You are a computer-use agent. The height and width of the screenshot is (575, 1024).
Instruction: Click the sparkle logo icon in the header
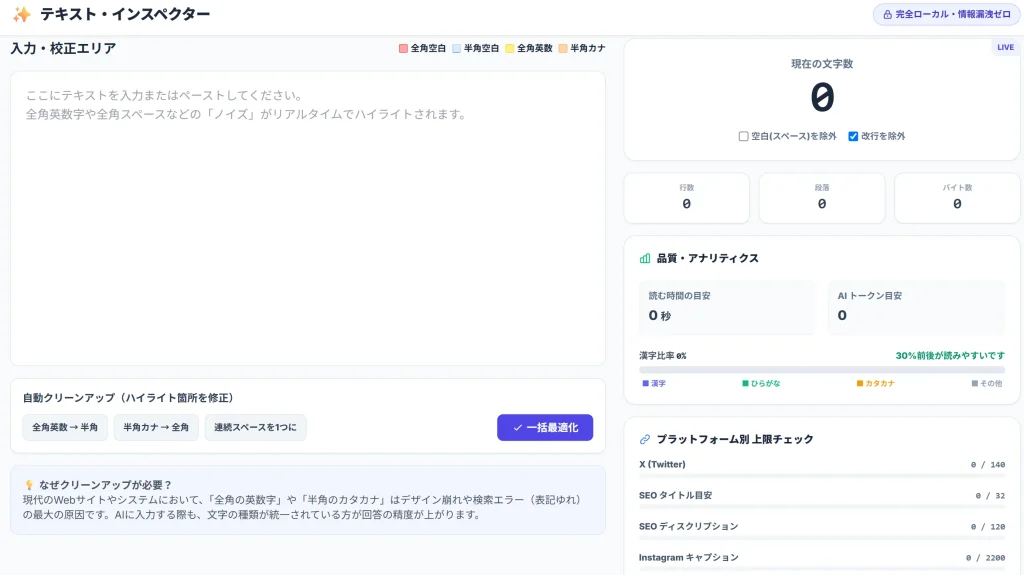(x=22, y=14)
